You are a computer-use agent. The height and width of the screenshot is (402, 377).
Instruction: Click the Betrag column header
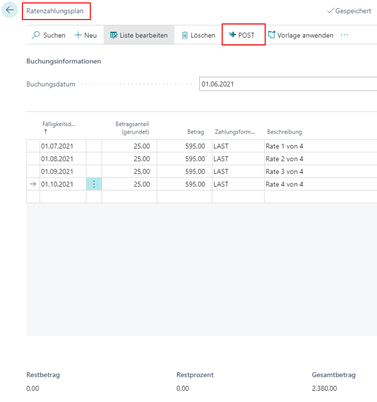click(196, 132)
